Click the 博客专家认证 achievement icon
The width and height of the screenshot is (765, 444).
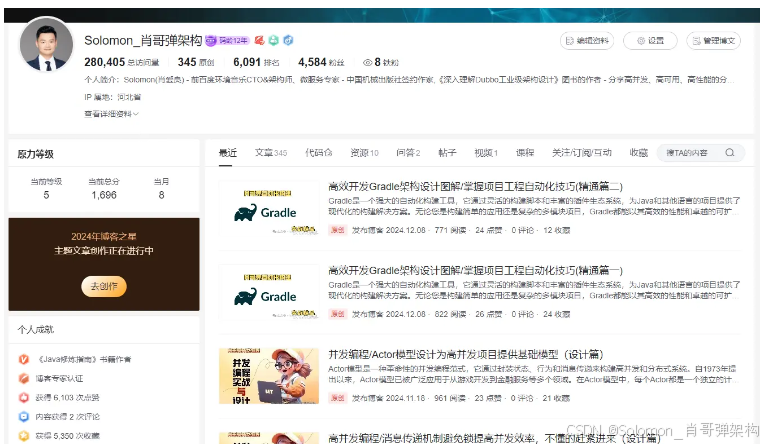[x=23, y=378]
